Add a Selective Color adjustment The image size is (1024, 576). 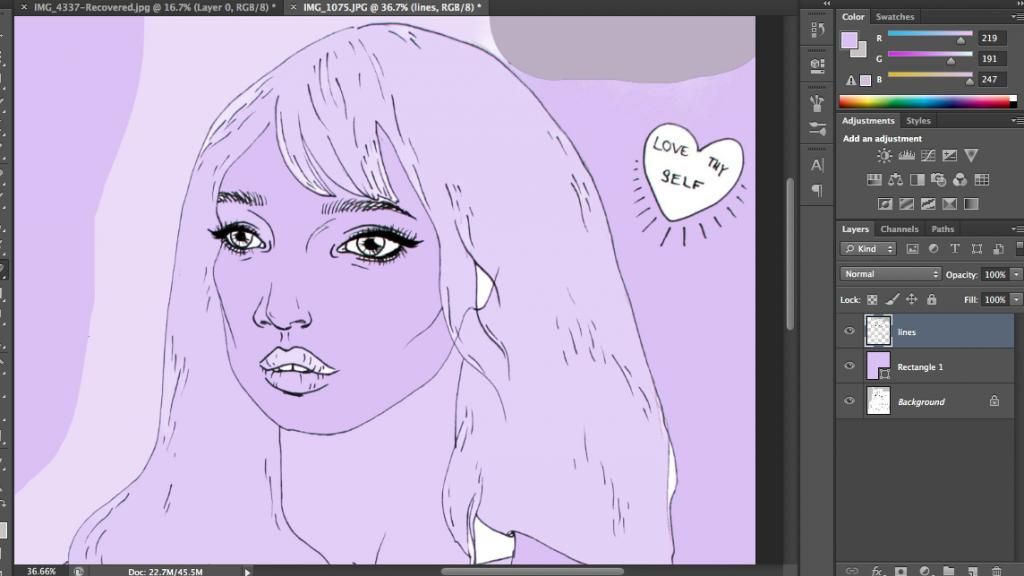[x=950, y=204]
